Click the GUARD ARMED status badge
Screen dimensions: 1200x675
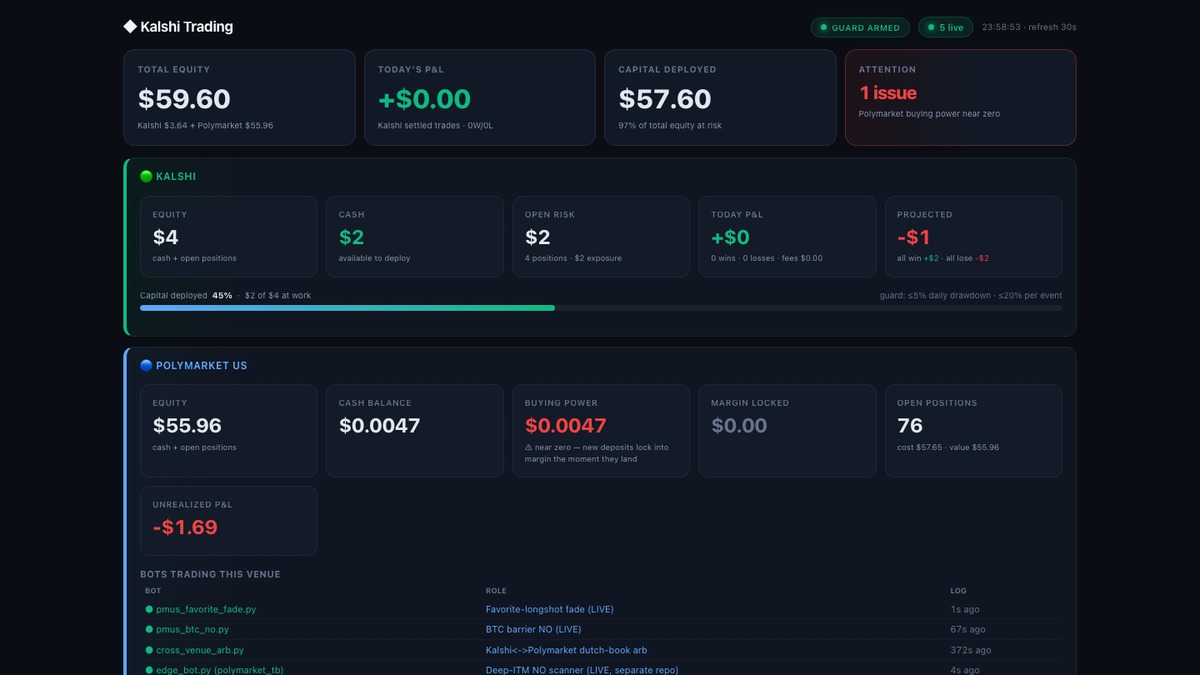point(860,28)
